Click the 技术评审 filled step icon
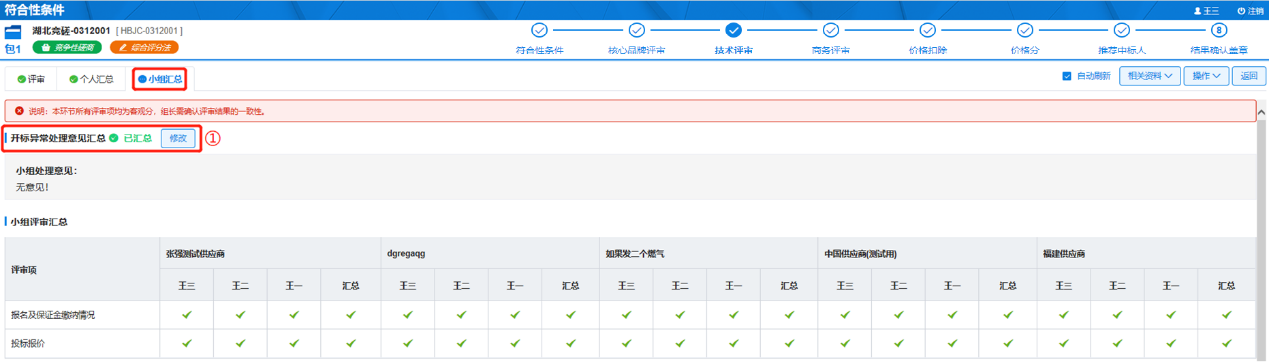The height and width of the screenshot is (364, 1269). [734, 31]
